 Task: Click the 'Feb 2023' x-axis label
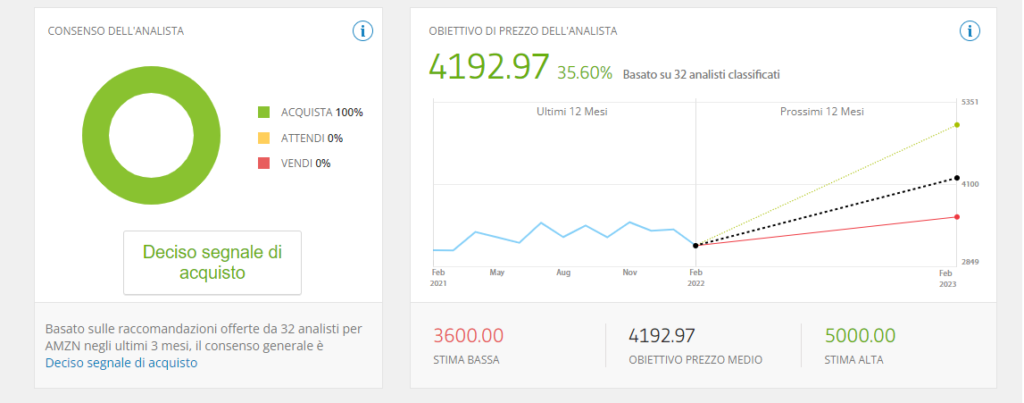click(946, 278)
